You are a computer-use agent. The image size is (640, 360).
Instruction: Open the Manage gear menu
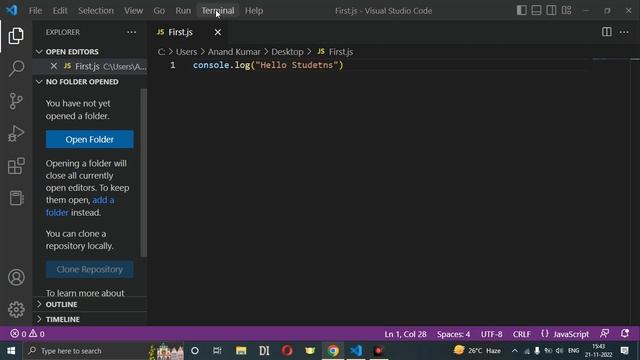[16, 309]
